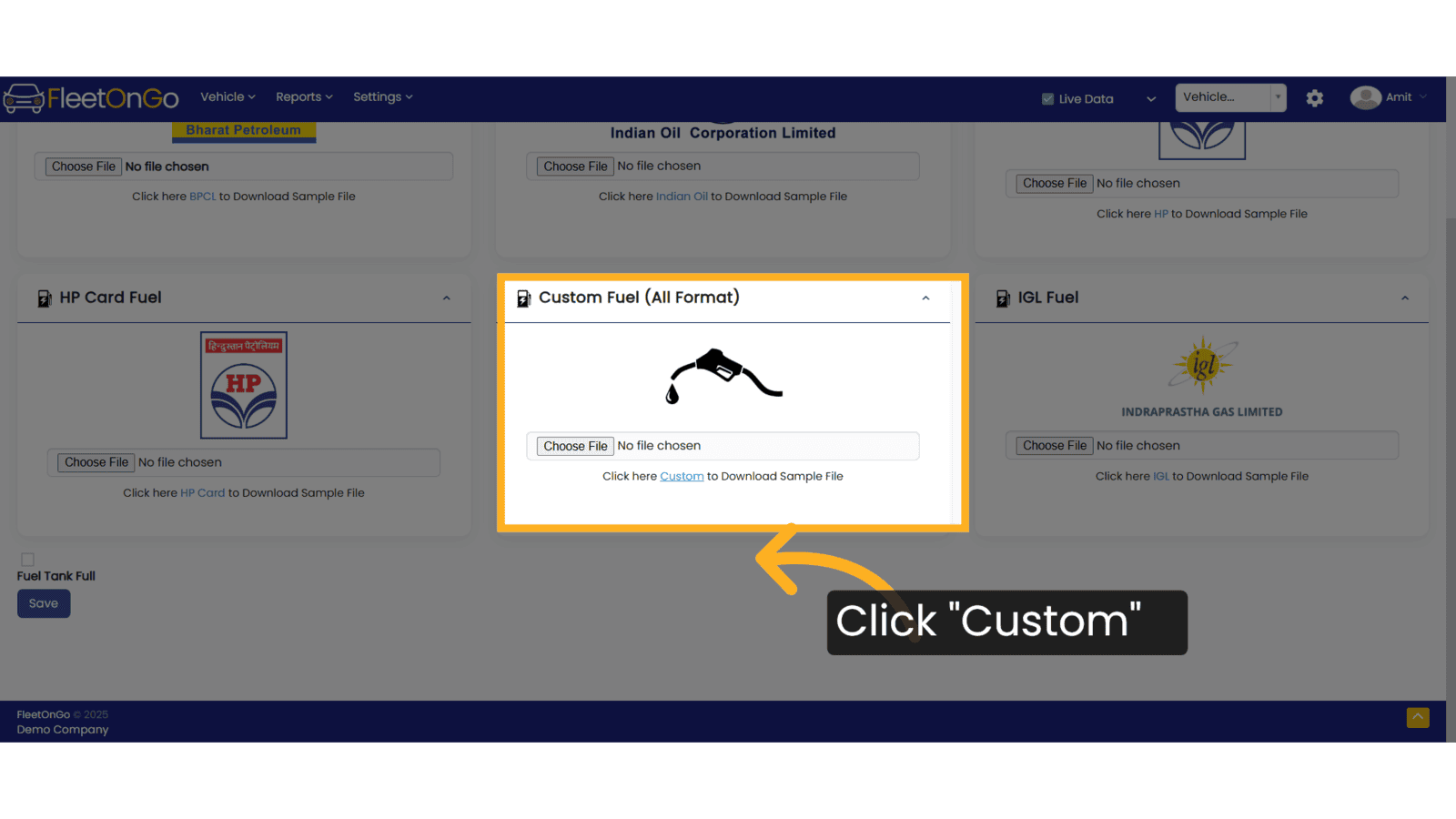Viewport: 1456px width, 819px height.
Task: Click the HP Card Fuel pump icon
Action: tap(44, 298)
